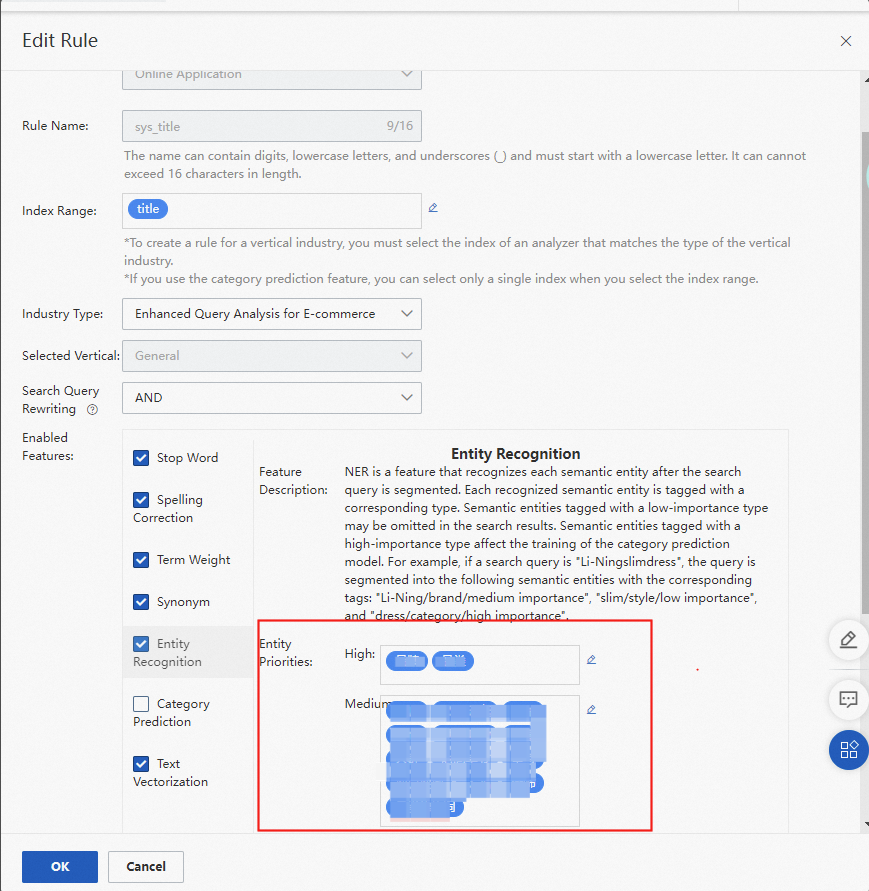
Task: Edit High entity priorities pencil icon
Action: click(591, 660)
